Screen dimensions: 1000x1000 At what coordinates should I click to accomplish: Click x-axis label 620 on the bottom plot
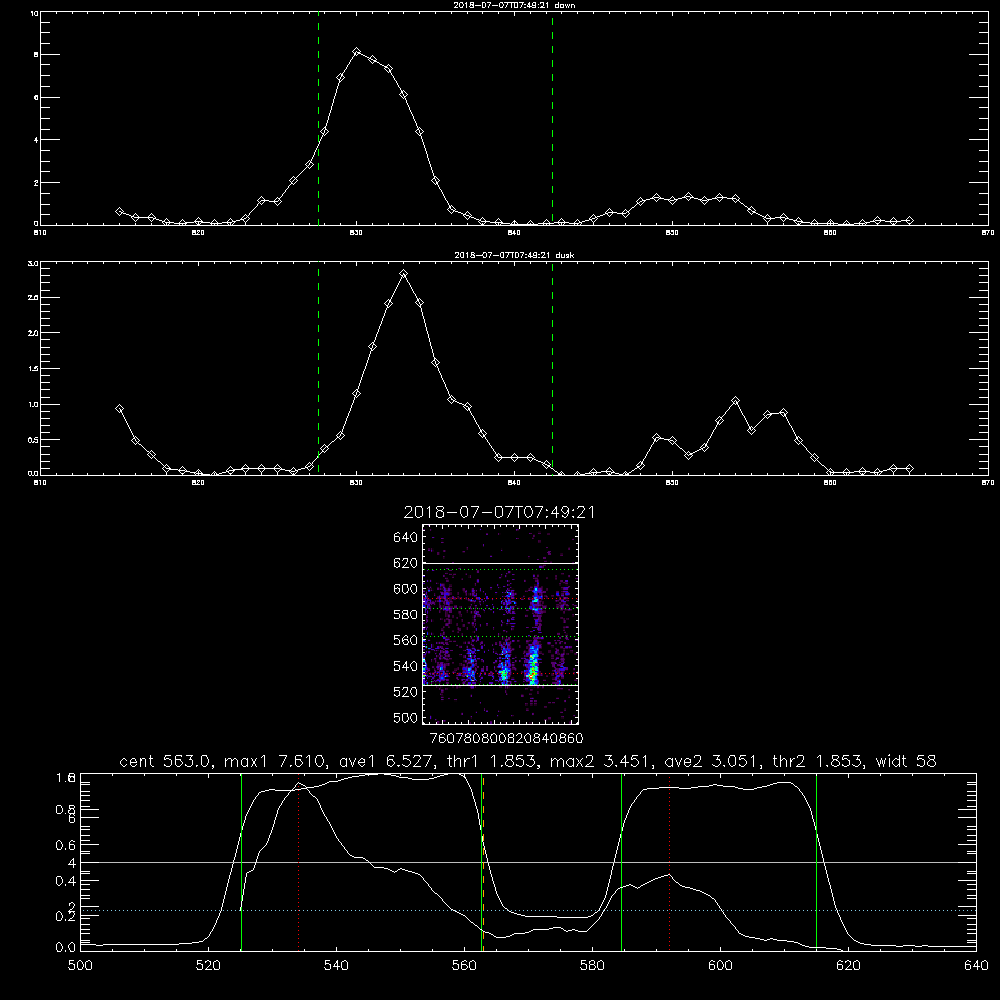click(848, 966)
